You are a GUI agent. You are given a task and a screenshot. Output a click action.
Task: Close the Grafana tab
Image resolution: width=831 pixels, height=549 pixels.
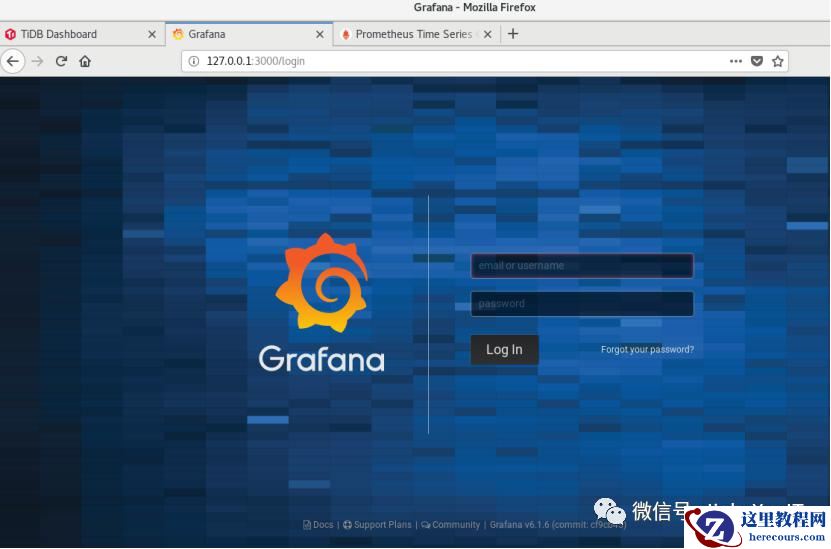(x=320, y=34)
